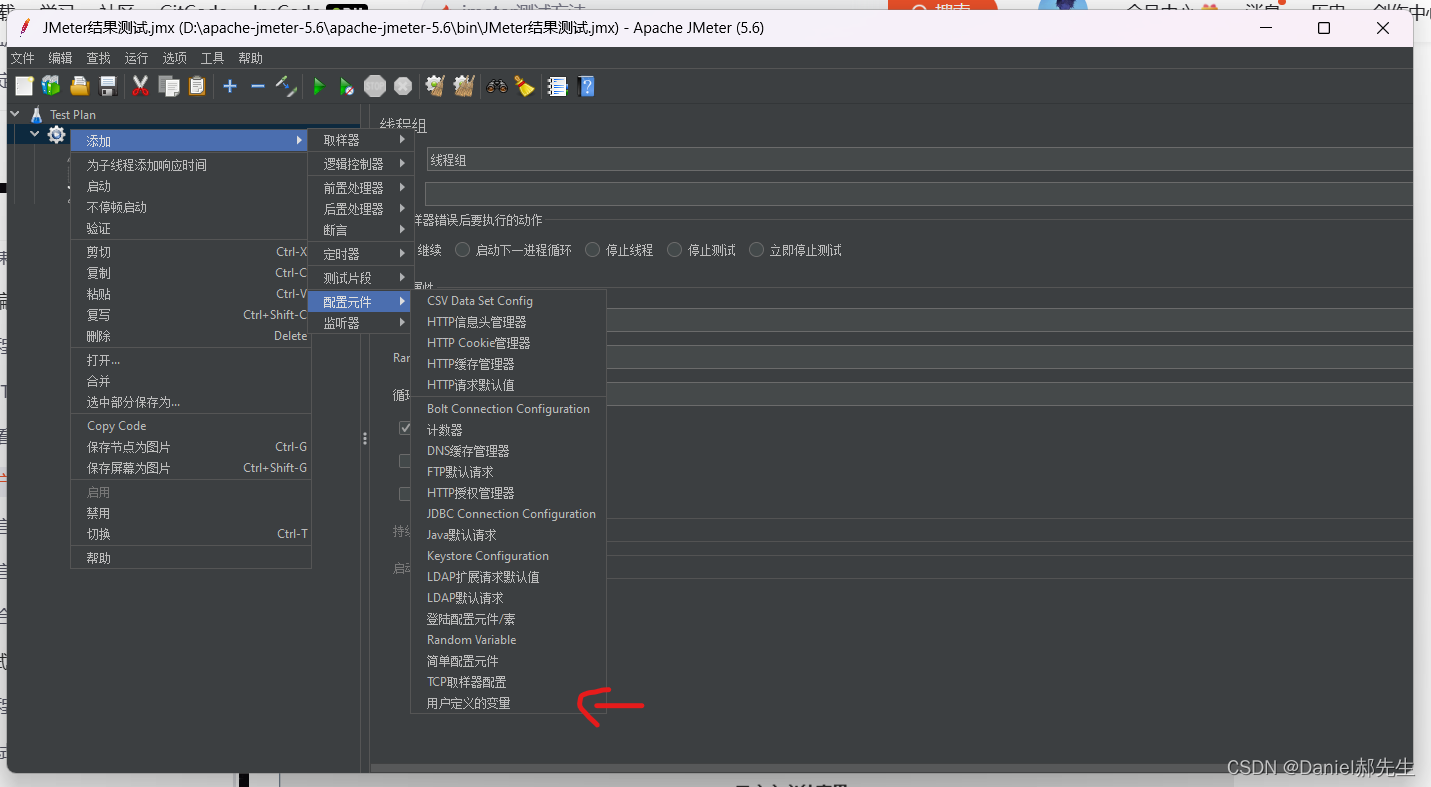
Task: Choose JDBC Connection Configuration entry
Action: [508, 514]
